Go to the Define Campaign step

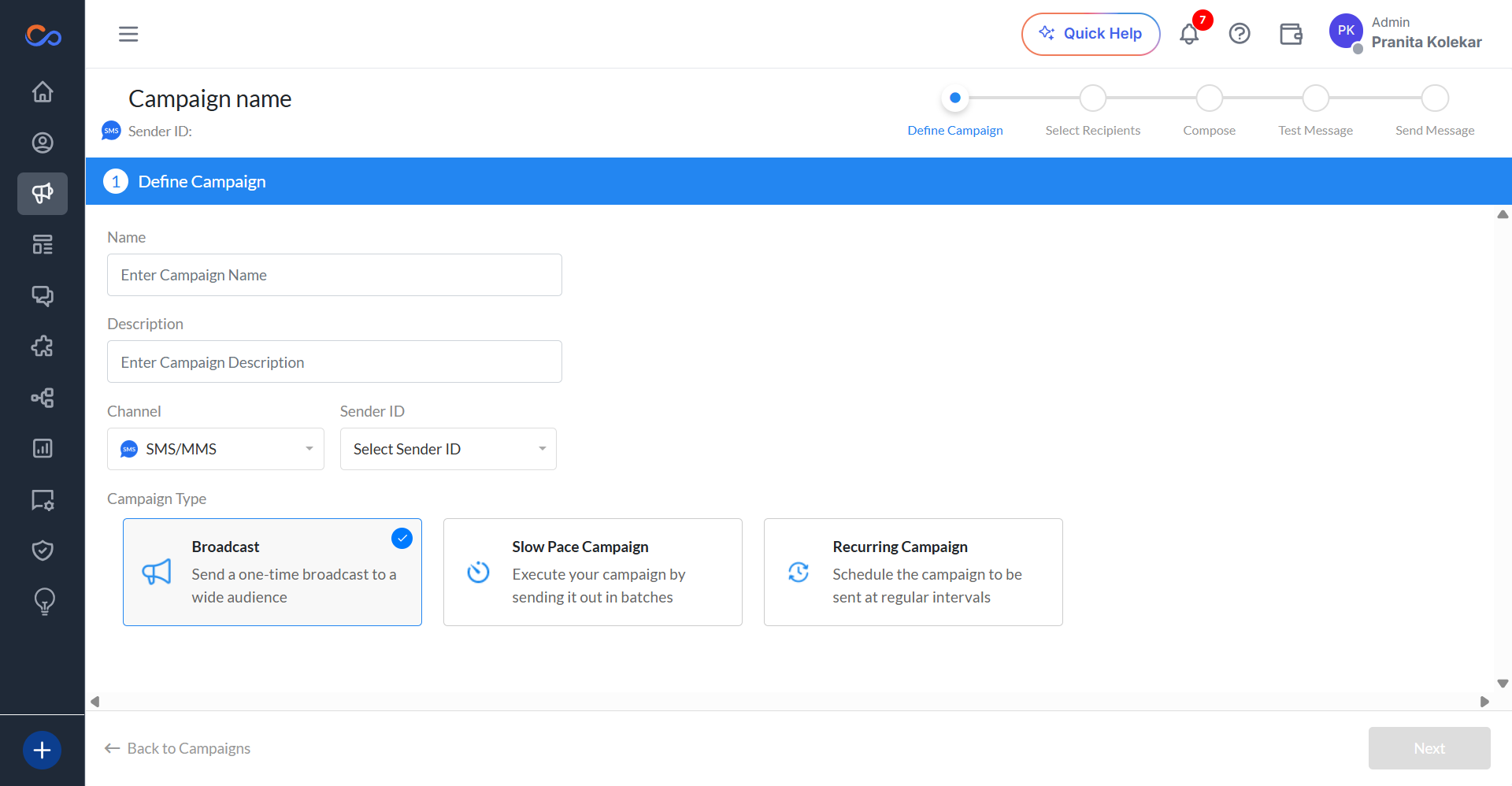pyautogui.click(x=955, y=110)
